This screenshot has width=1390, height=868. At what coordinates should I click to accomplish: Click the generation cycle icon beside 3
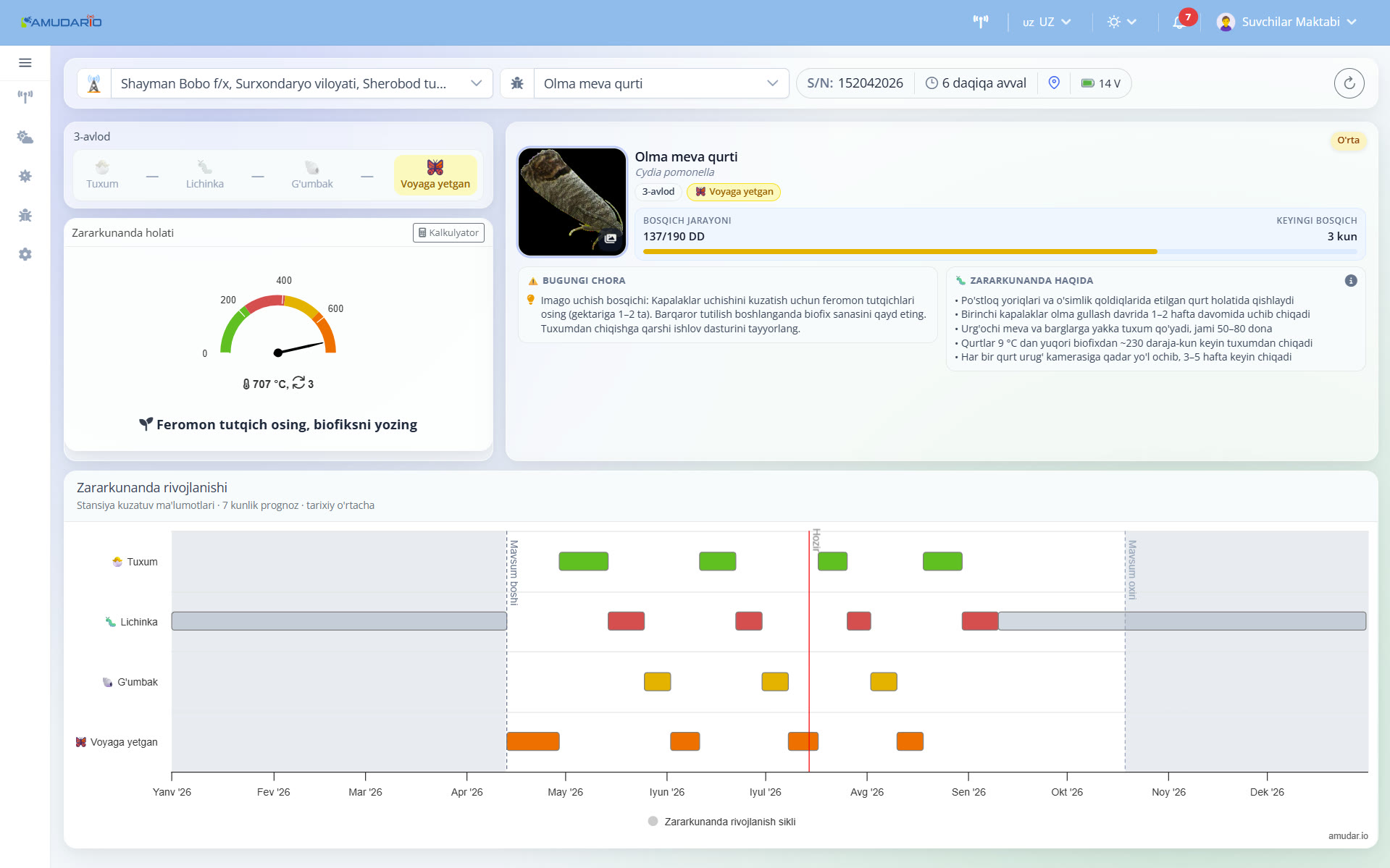pyautogui.click(x=298, y=383)
